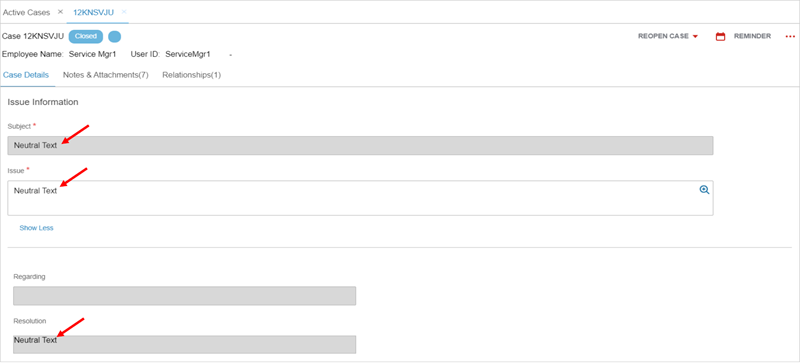This screenshot has height=363, width=800.
Task: Open the Relationships(1) tab
Action: (x=191, y=75)
